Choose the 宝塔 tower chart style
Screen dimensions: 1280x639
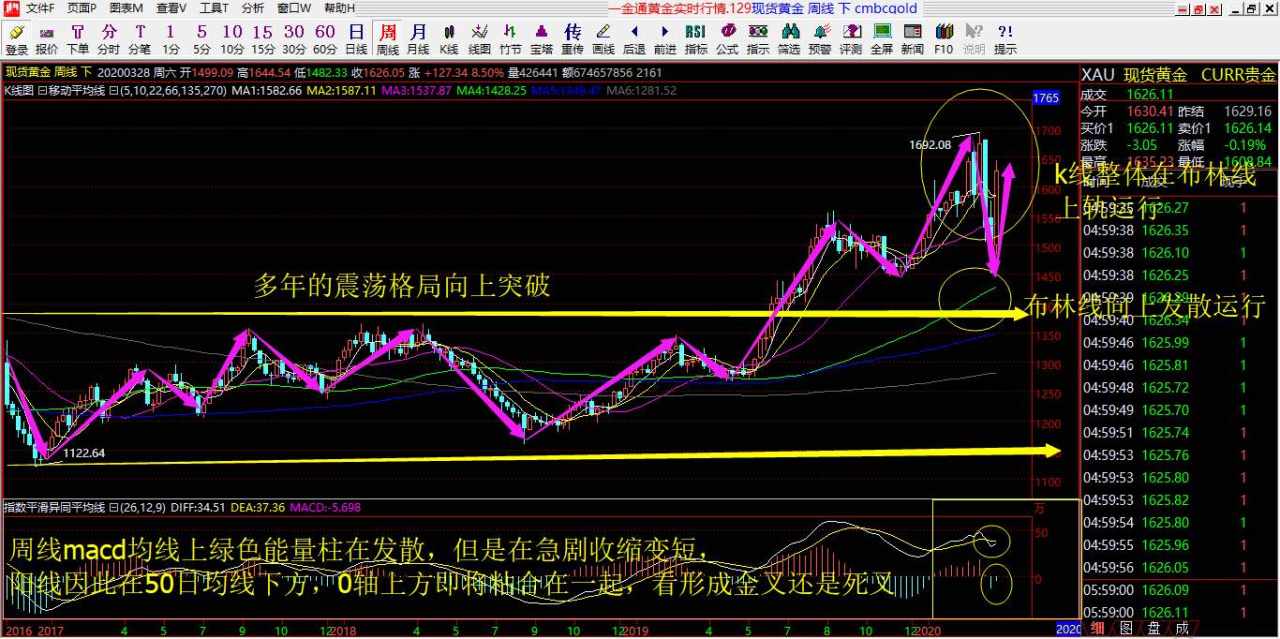click(x=542, y=39)
